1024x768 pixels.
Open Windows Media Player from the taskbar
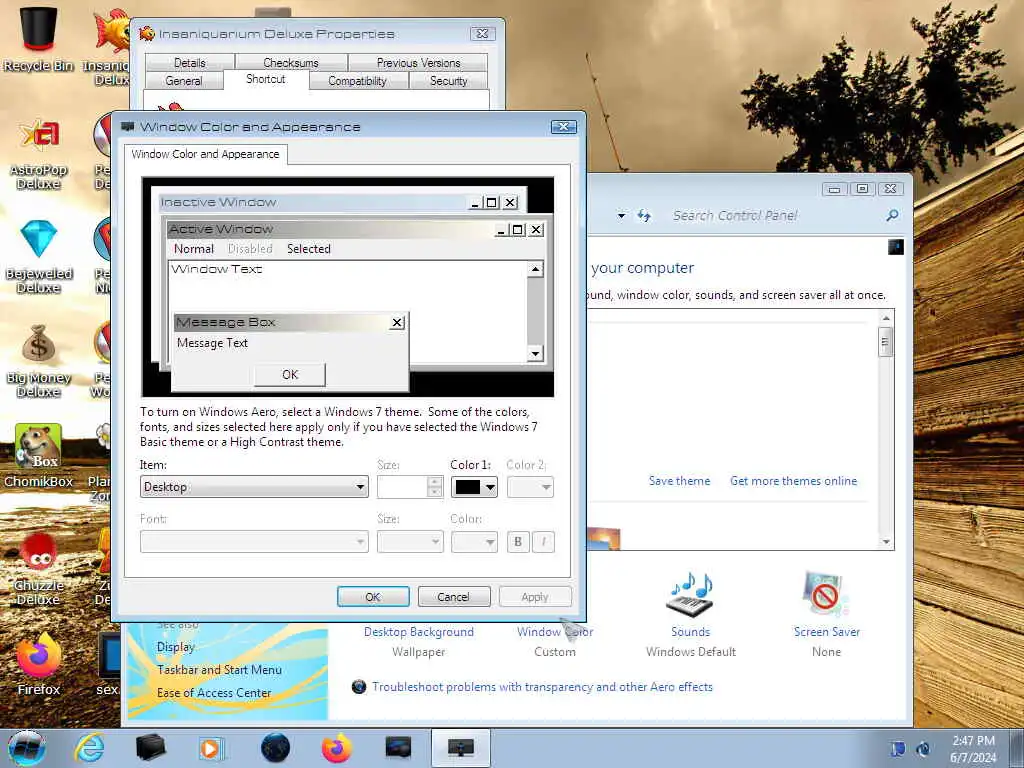[211, 748]
